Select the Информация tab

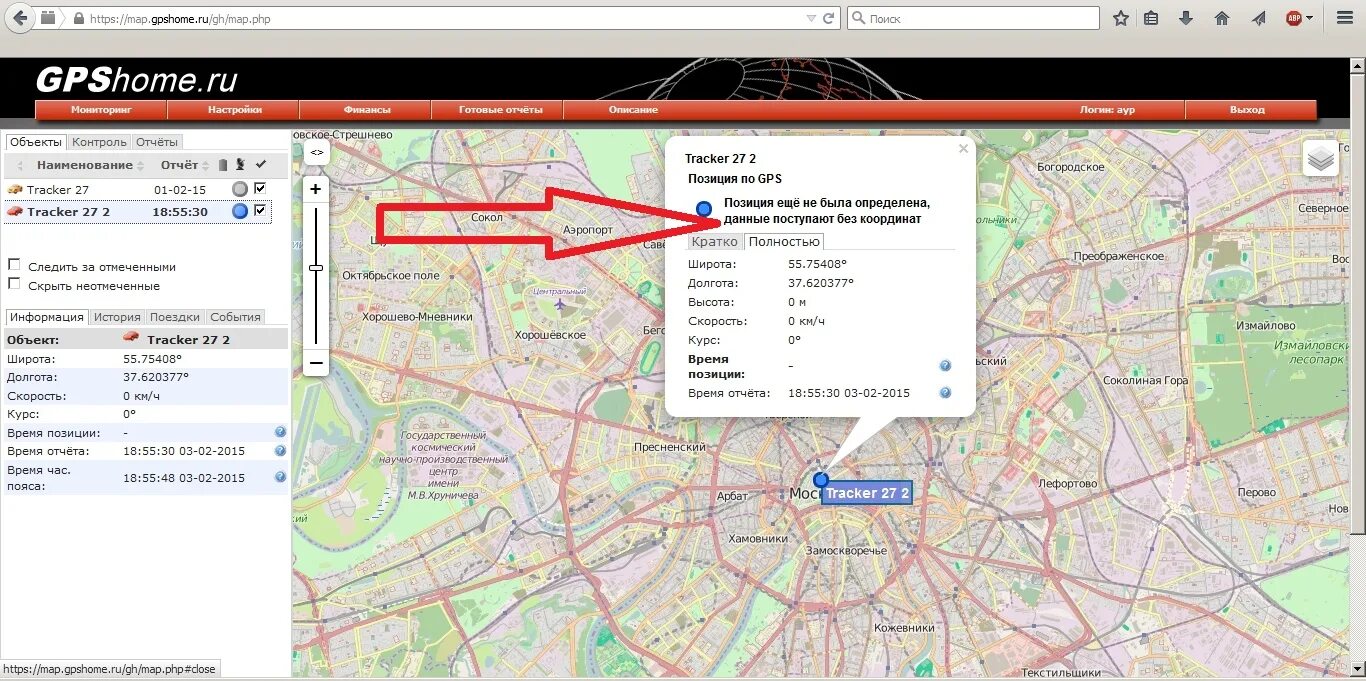click(x=47, y=317)
